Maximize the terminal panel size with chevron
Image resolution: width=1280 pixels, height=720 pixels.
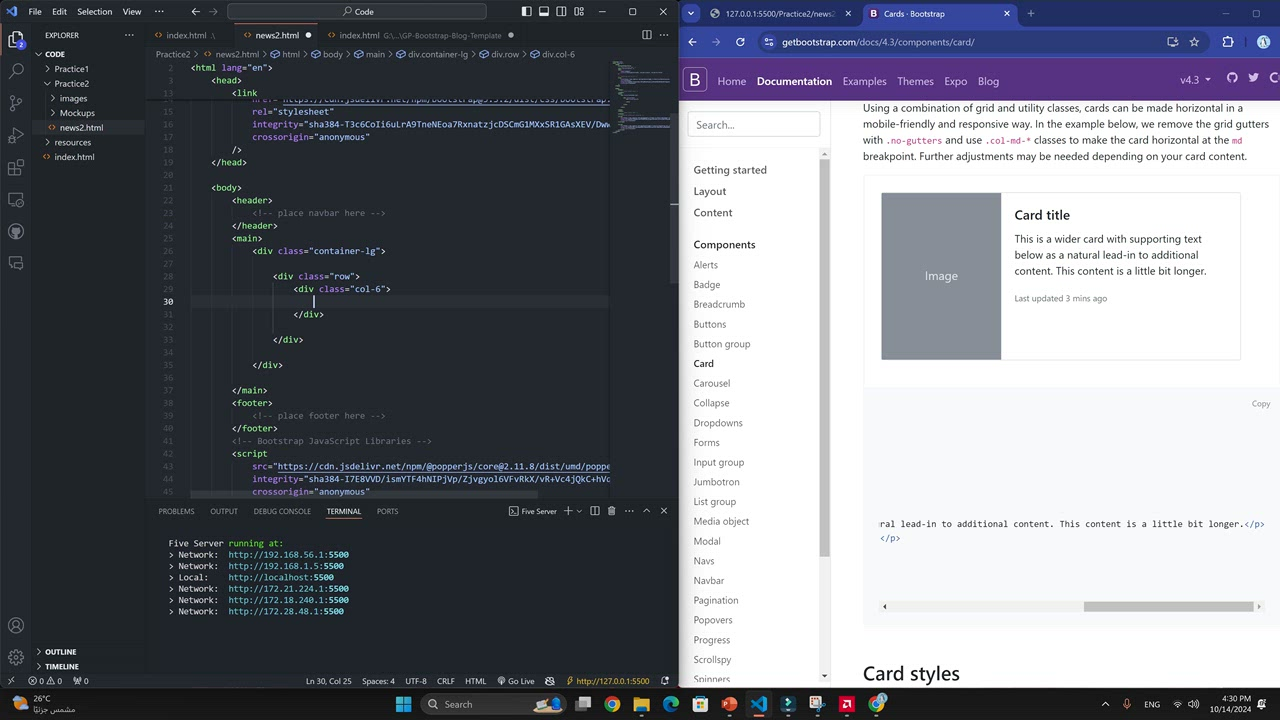[646, 511]
